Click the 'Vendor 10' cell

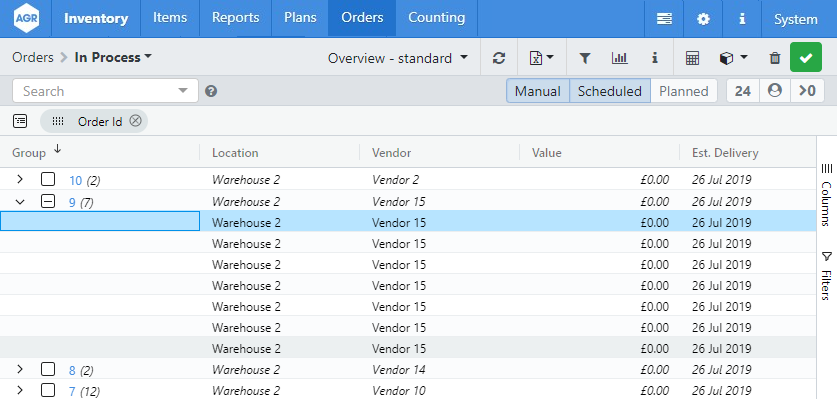coord(439,390)
